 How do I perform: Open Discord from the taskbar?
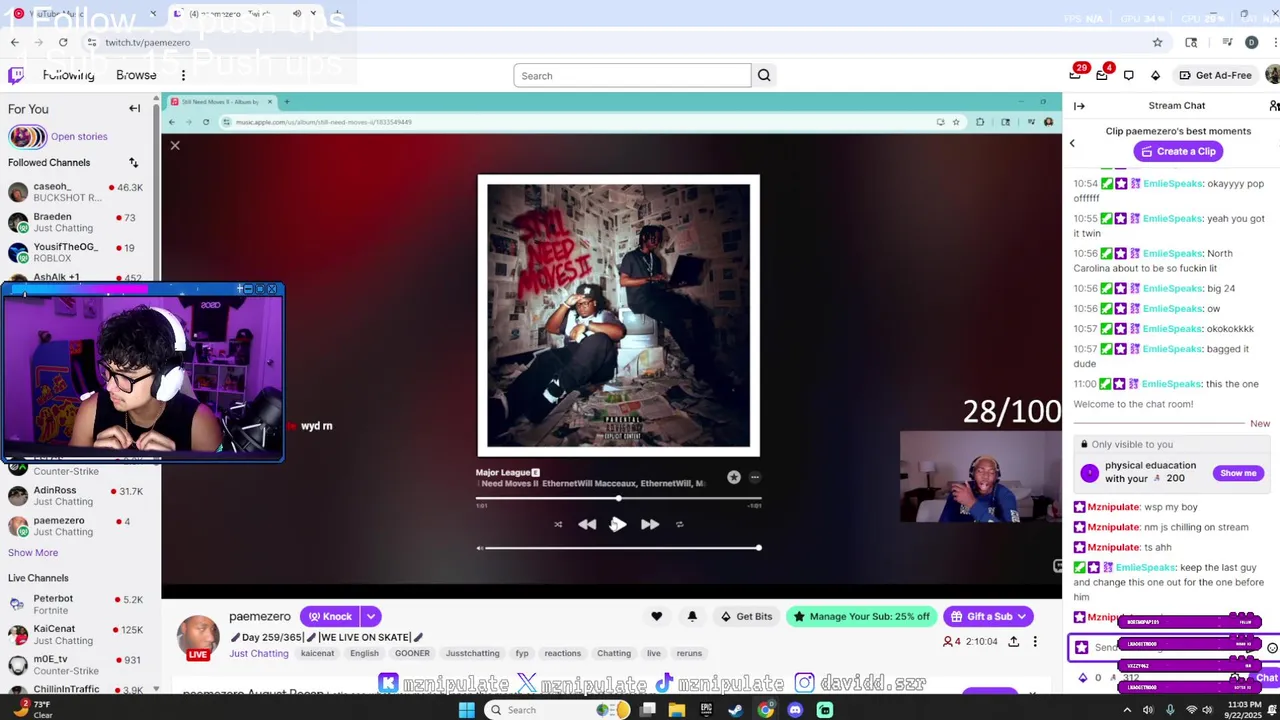coord(795,710)
